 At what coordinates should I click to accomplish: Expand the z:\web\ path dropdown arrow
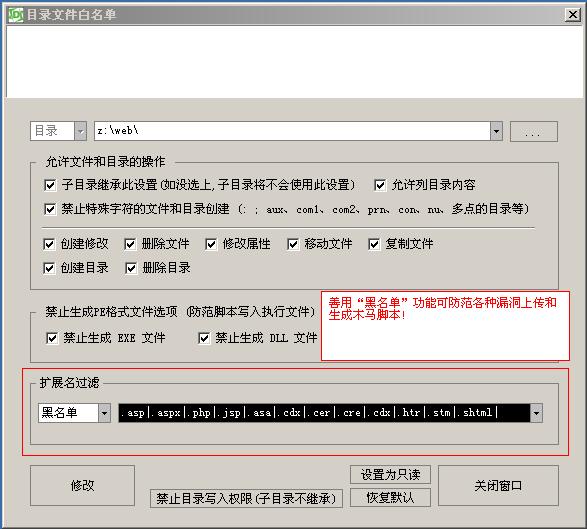tap(496, 131)
